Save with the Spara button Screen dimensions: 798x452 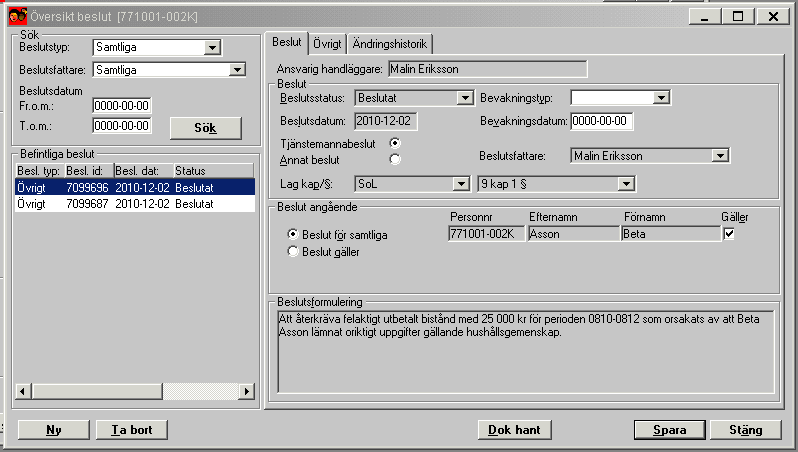pos(670,430)
